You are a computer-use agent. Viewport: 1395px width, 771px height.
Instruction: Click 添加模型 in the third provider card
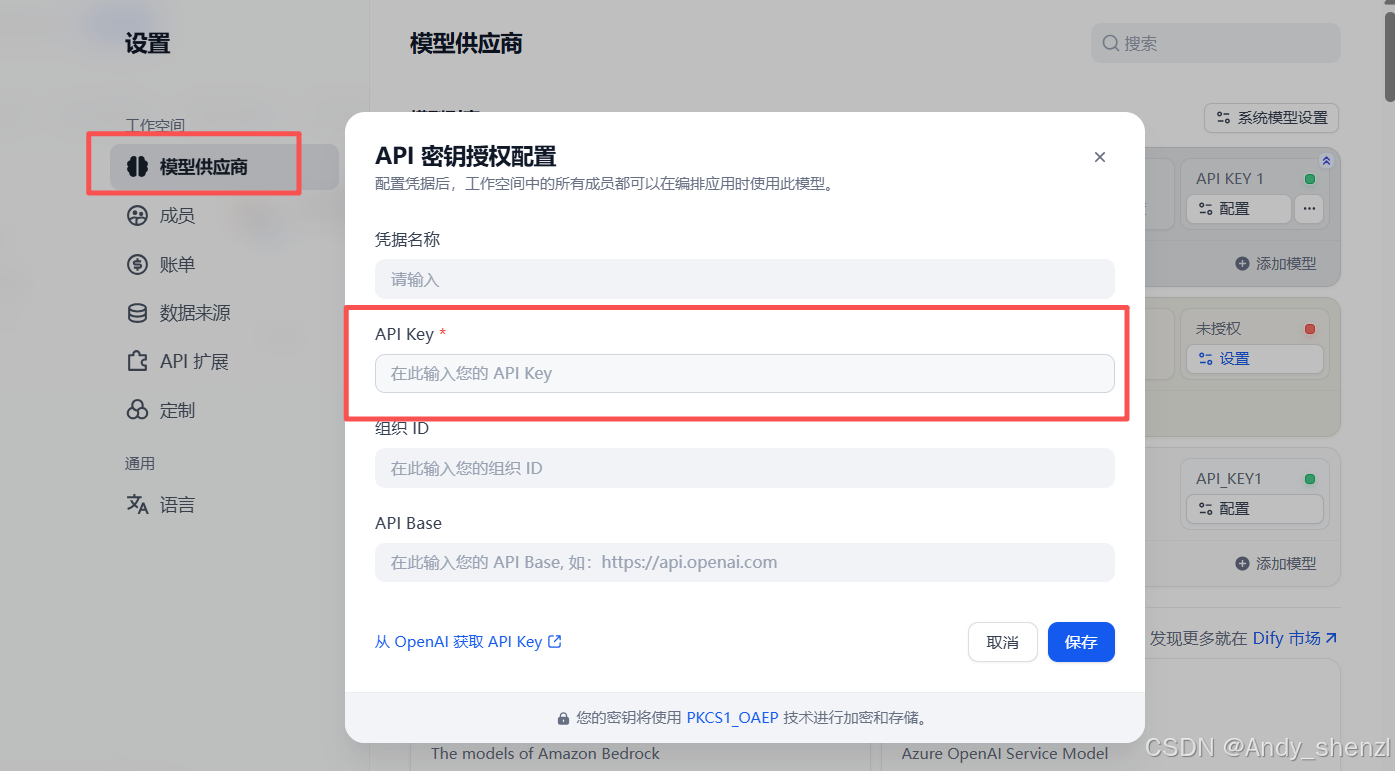click(1276, 564)
